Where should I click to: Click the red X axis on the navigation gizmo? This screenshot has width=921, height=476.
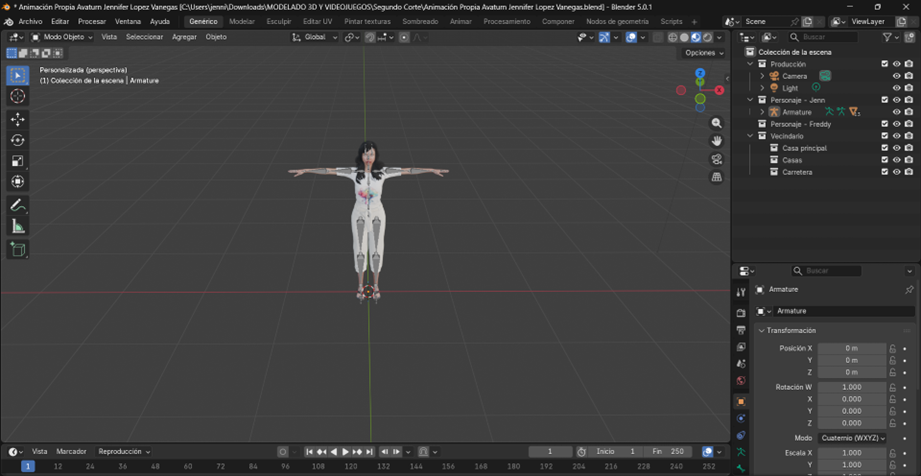tap(719, 90)
